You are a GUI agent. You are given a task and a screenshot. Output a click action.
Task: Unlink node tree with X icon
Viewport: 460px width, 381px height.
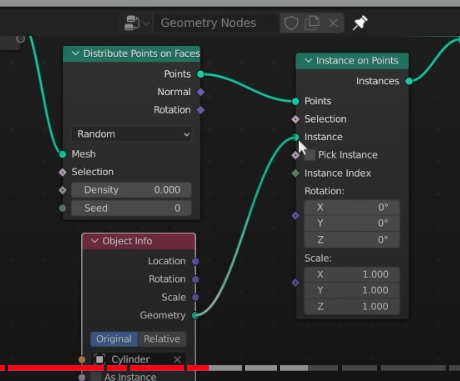click(x=333, y=23)
